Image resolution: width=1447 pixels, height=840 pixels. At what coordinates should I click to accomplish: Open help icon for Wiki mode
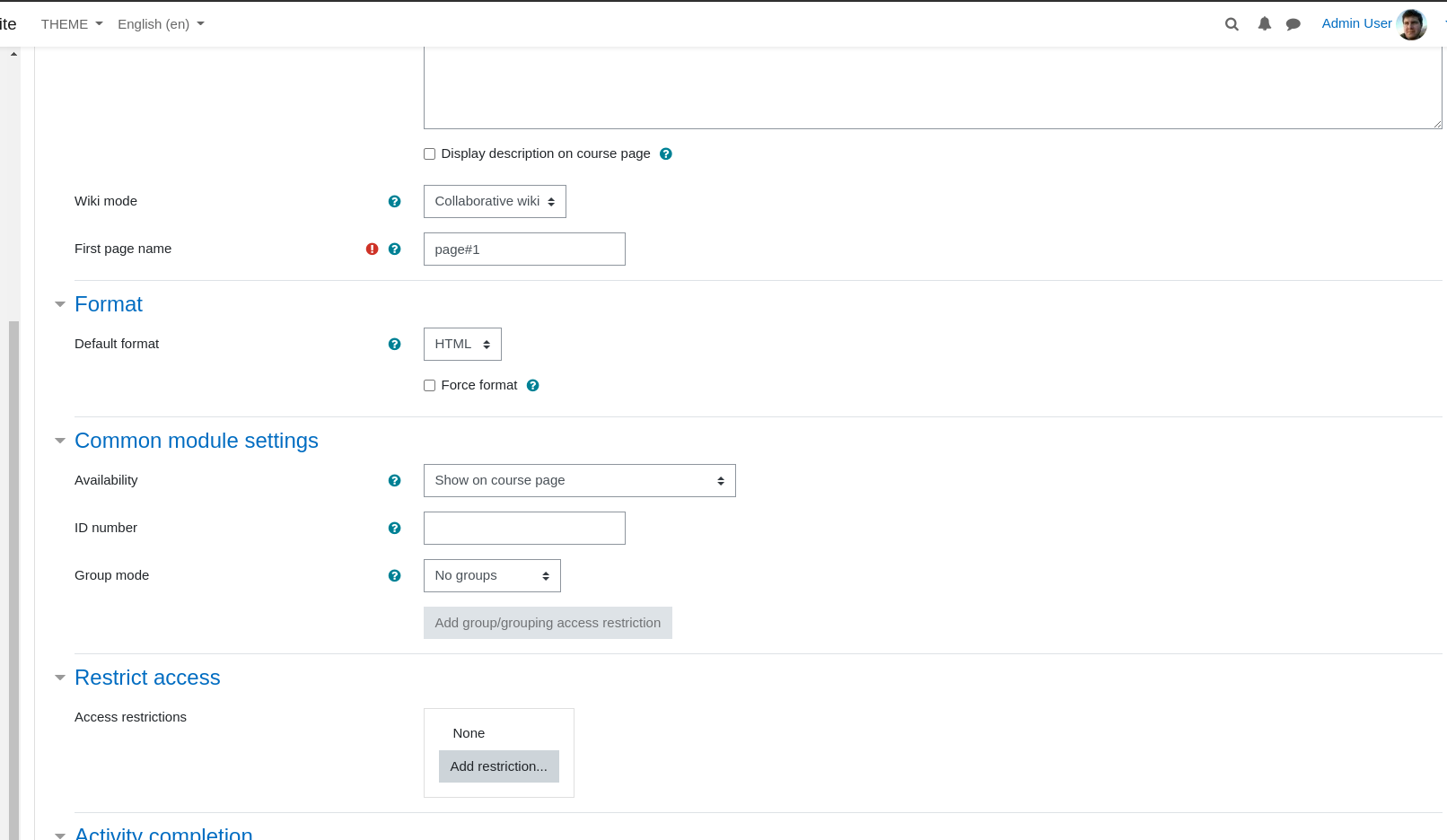(x=394, y=201)
